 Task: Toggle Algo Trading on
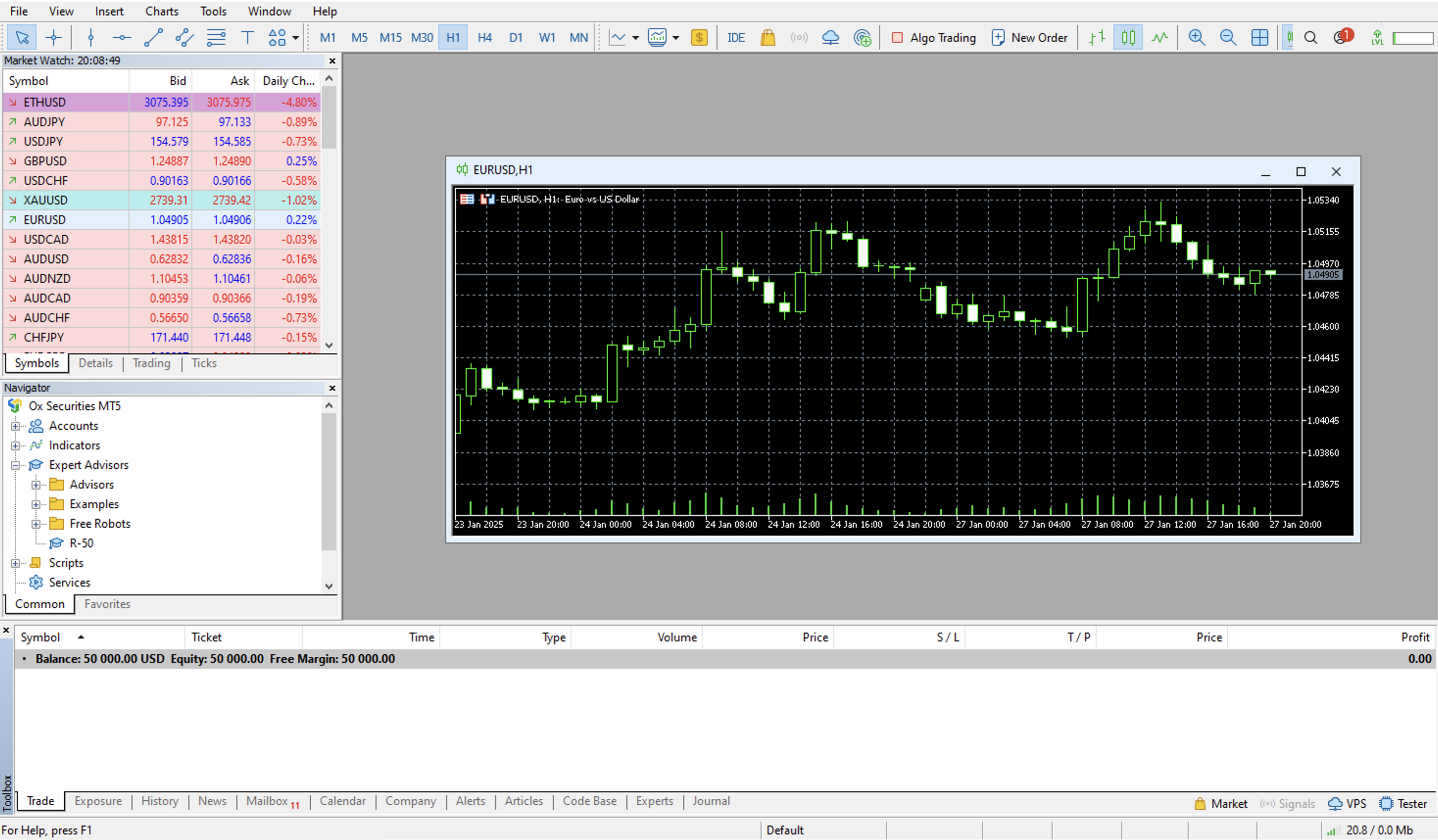point(934,38)
